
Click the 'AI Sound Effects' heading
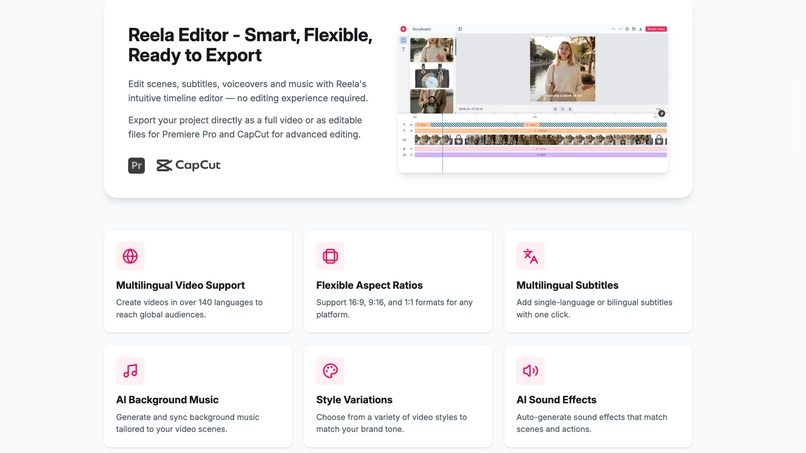(x=556, y=400)
